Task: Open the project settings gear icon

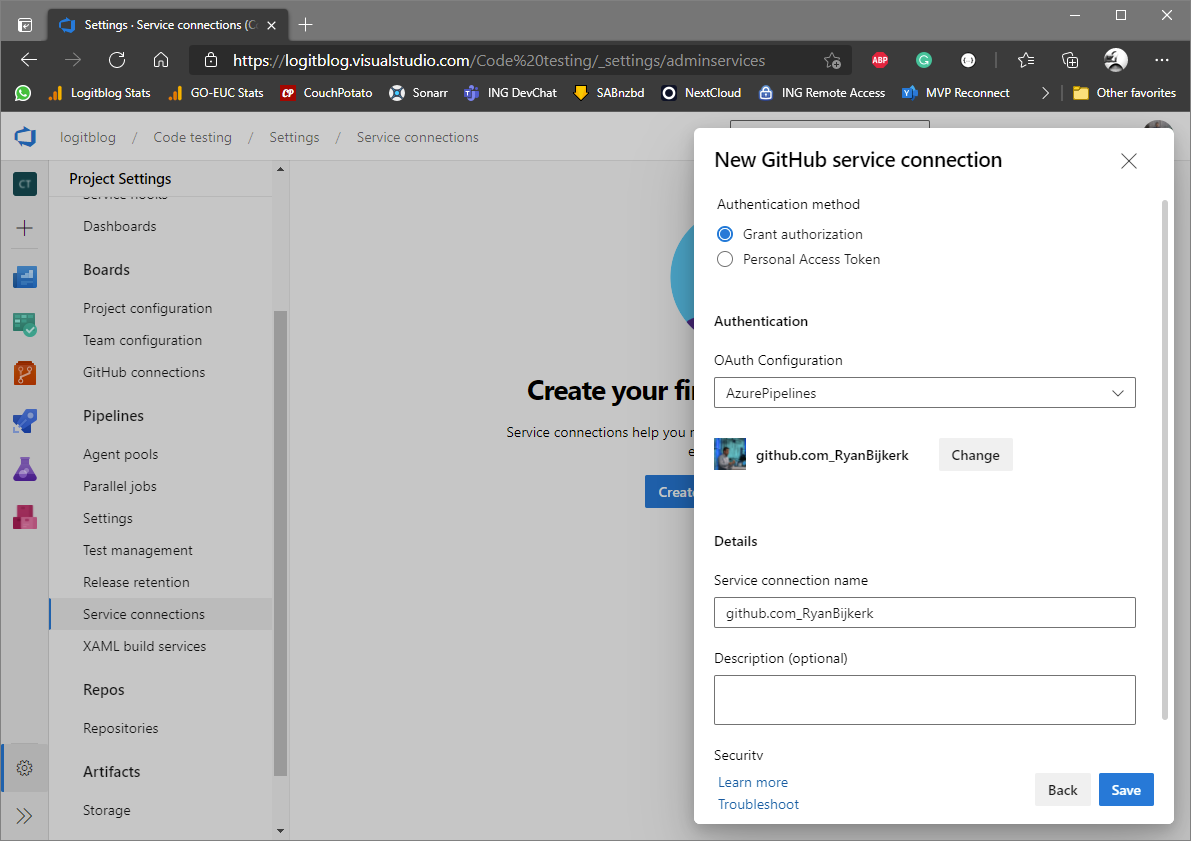Action: tap(25, 768)
